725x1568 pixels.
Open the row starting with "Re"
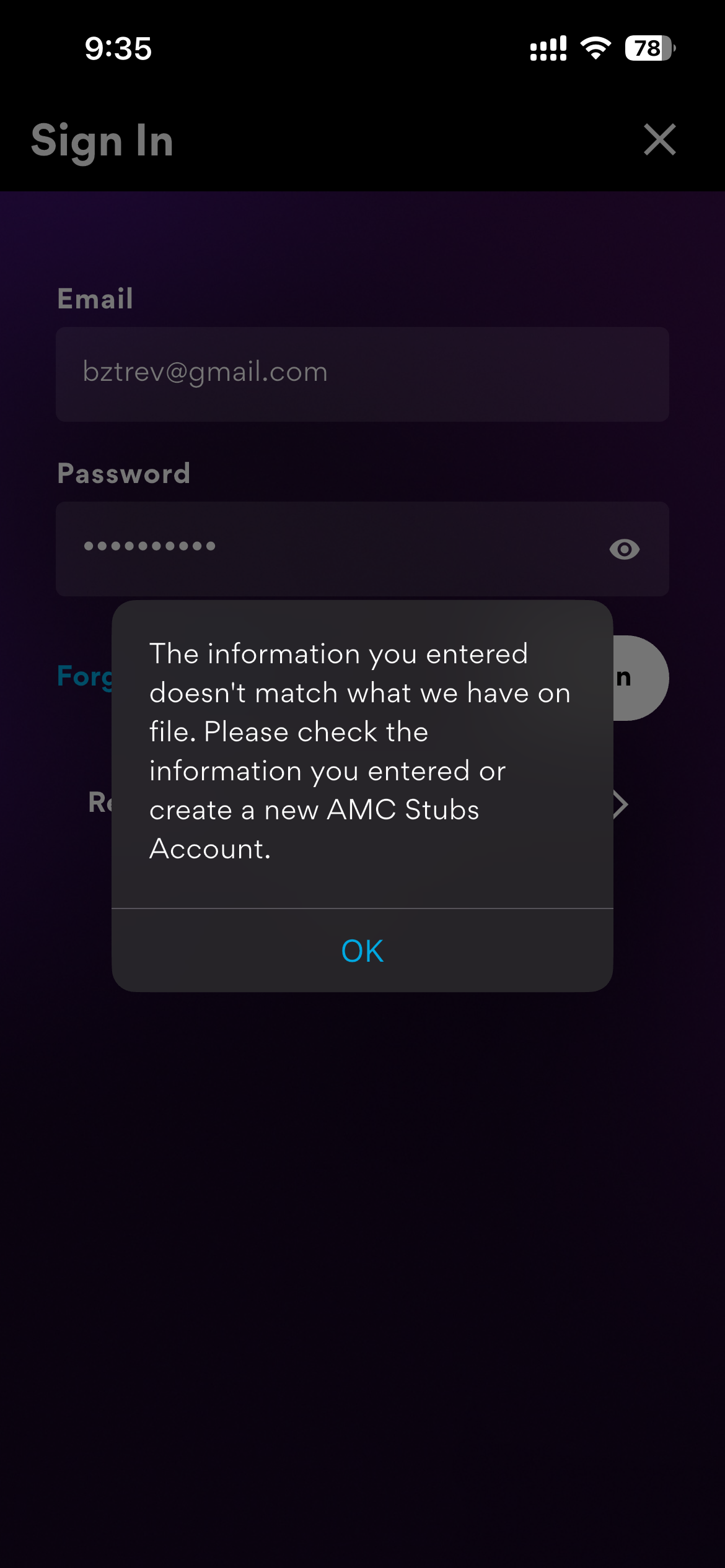100,803
